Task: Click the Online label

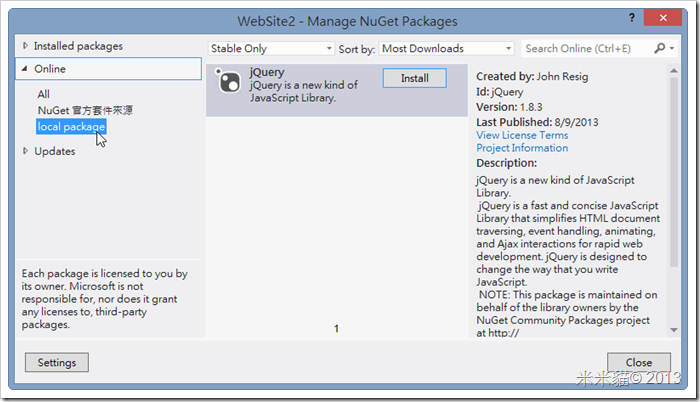Action: coord(50,69)
